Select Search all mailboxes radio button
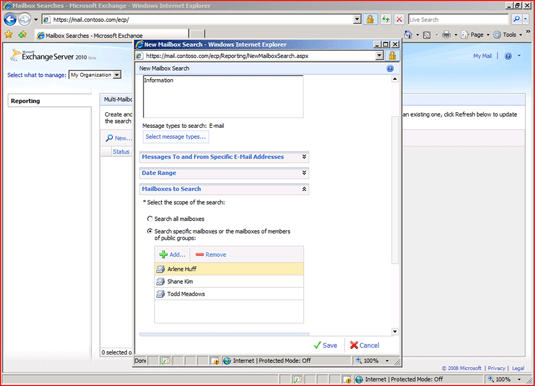Screen dimensions: 535x386 tap(149, 219)
